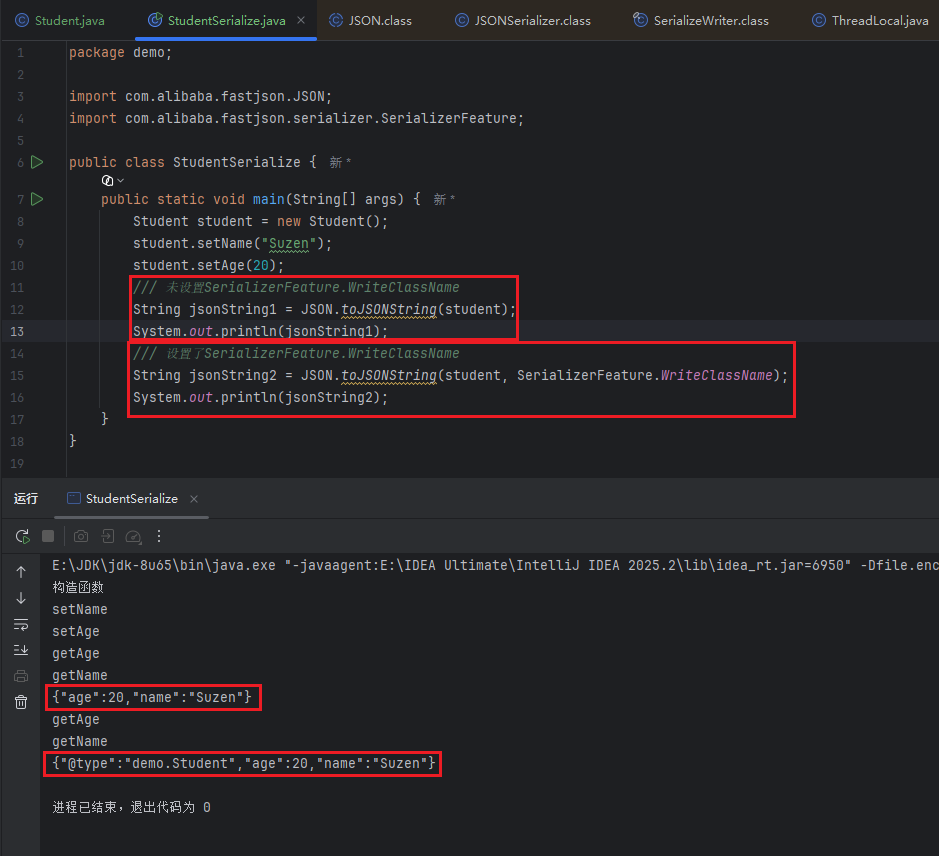Click the setAge console output line
The image size is (939, 856).
click(x=75, y=631)
